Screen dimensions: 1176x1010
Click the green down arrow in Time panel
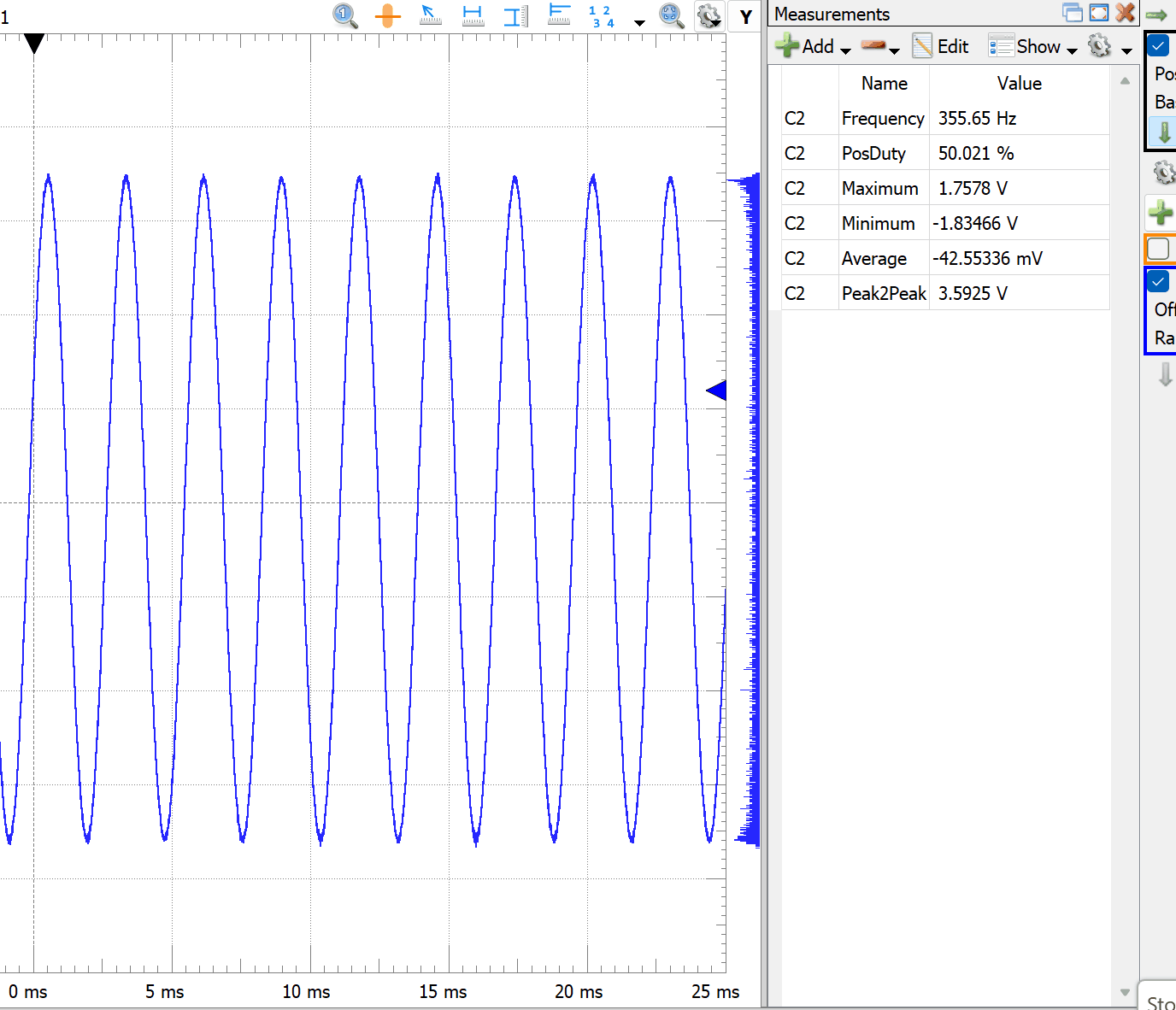click(1164, 132)
